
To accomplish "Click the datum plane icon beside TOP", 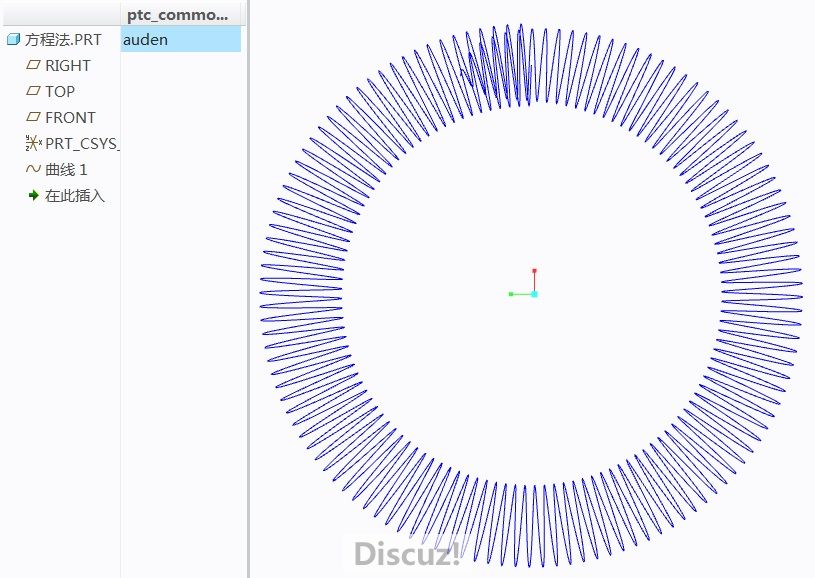I will [33, 91].
